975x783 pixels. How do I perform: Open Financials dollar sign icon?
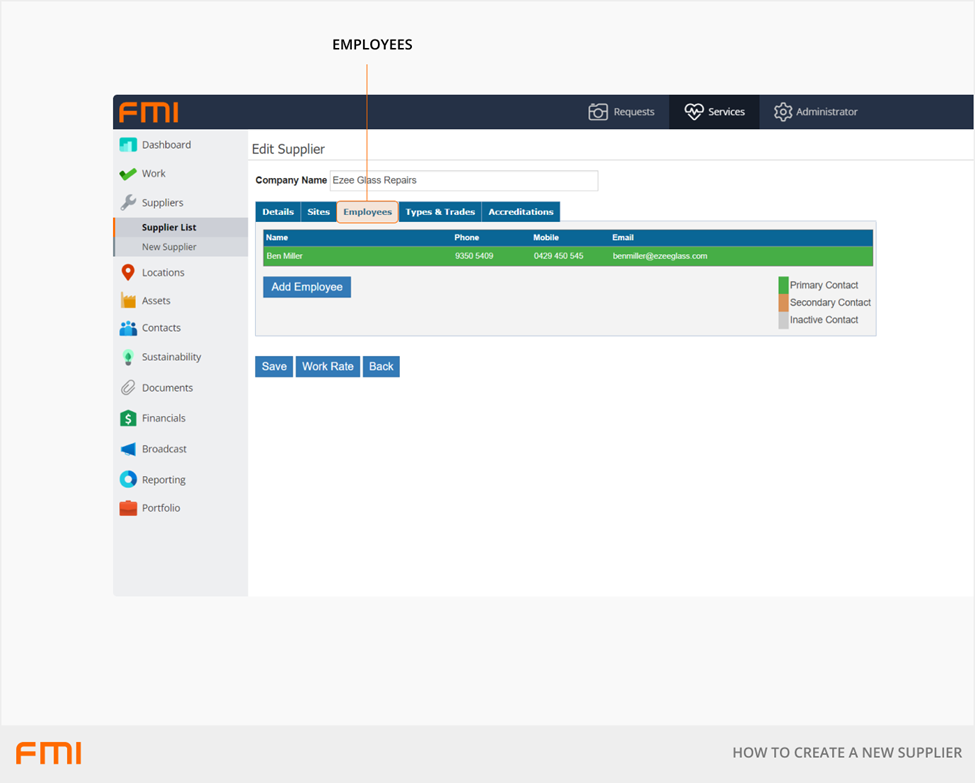pos(128,418)
